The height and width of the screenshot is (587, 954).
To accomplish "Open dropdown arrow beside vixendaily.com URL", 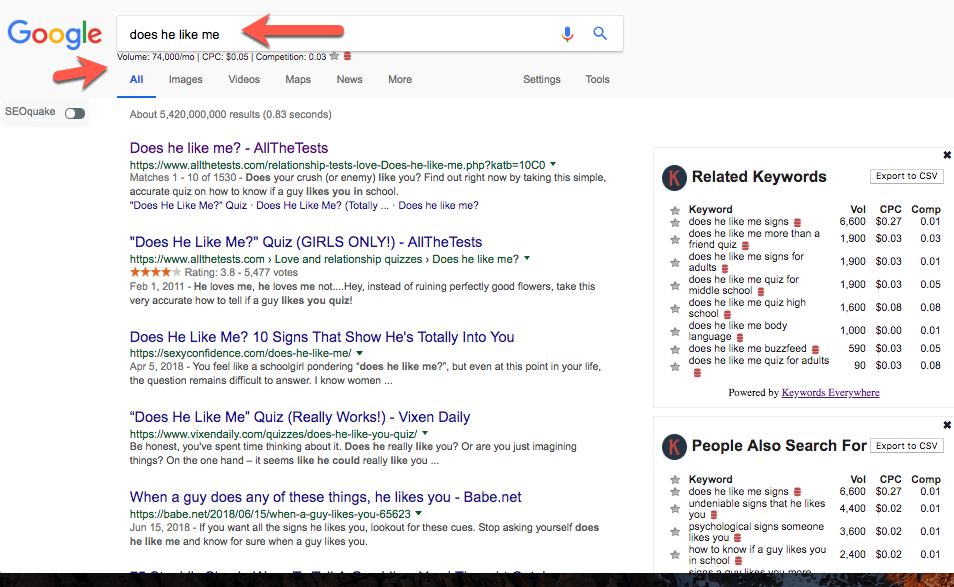I will click(x=425, y=433).
